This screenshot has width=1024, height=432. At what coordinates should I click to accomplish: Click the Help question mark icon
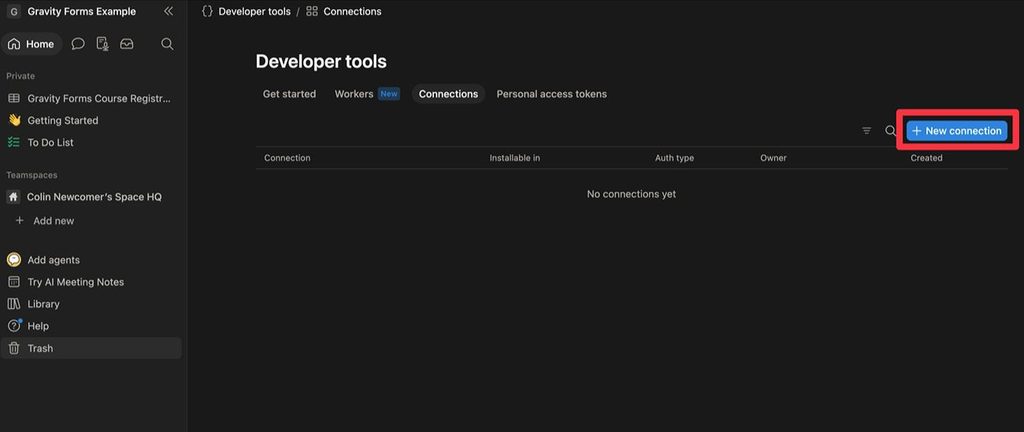click(14, 326)
